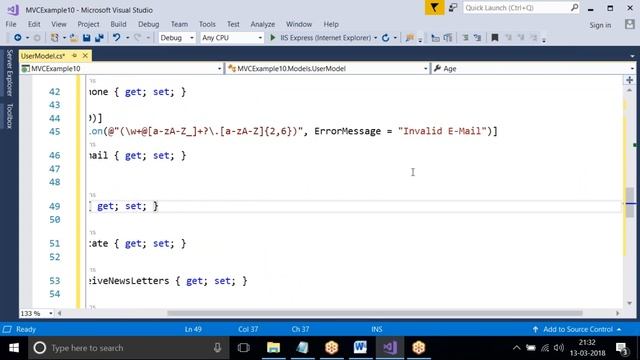Open the Toolbox side tab
Viewport: 640px width, 360px height.
(x=10, y=116)
